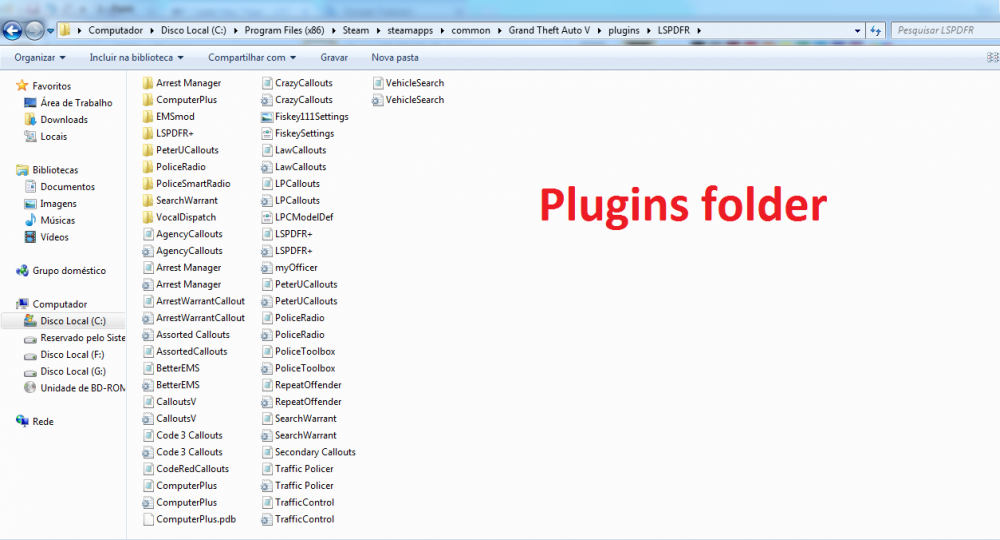Select CalloutsV file with document icon
Screen dimensions: 1000x540
click(x=169, y=402)
